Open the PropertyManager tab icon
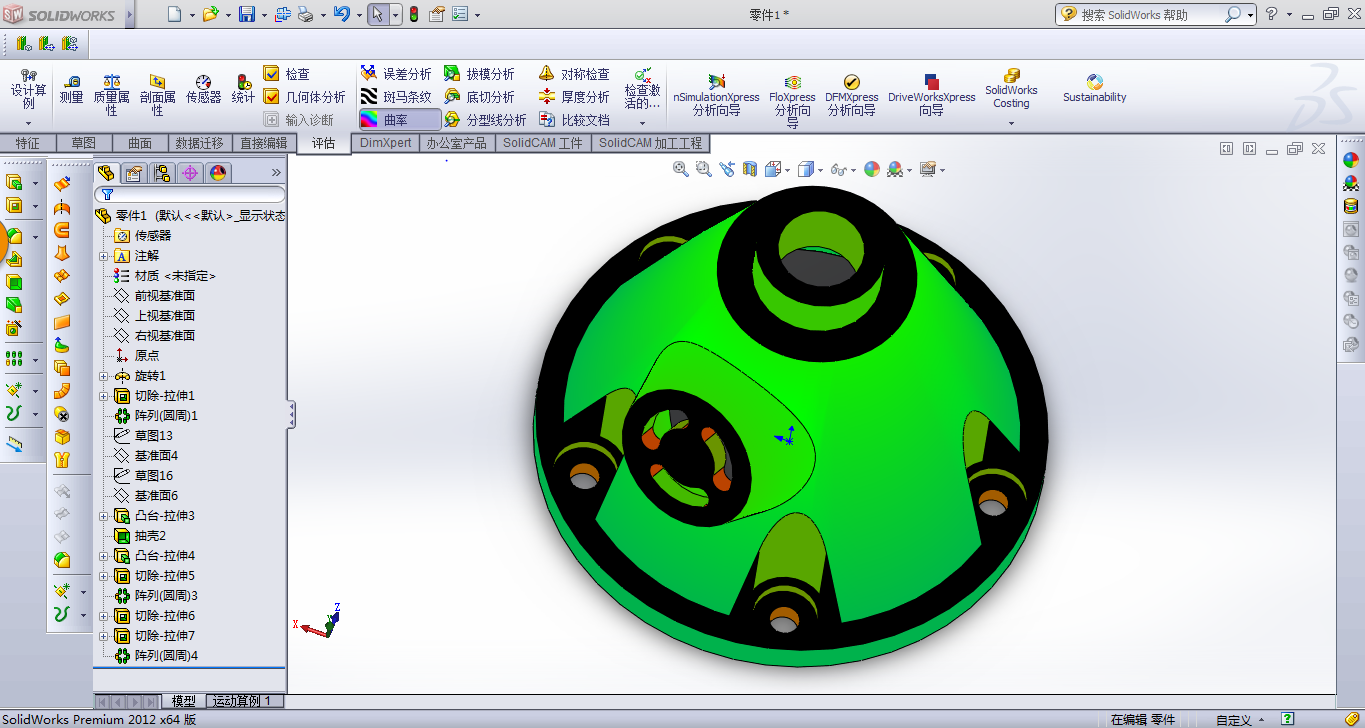The height and width of the screenshot is (728, 1365). pos(134,173)
